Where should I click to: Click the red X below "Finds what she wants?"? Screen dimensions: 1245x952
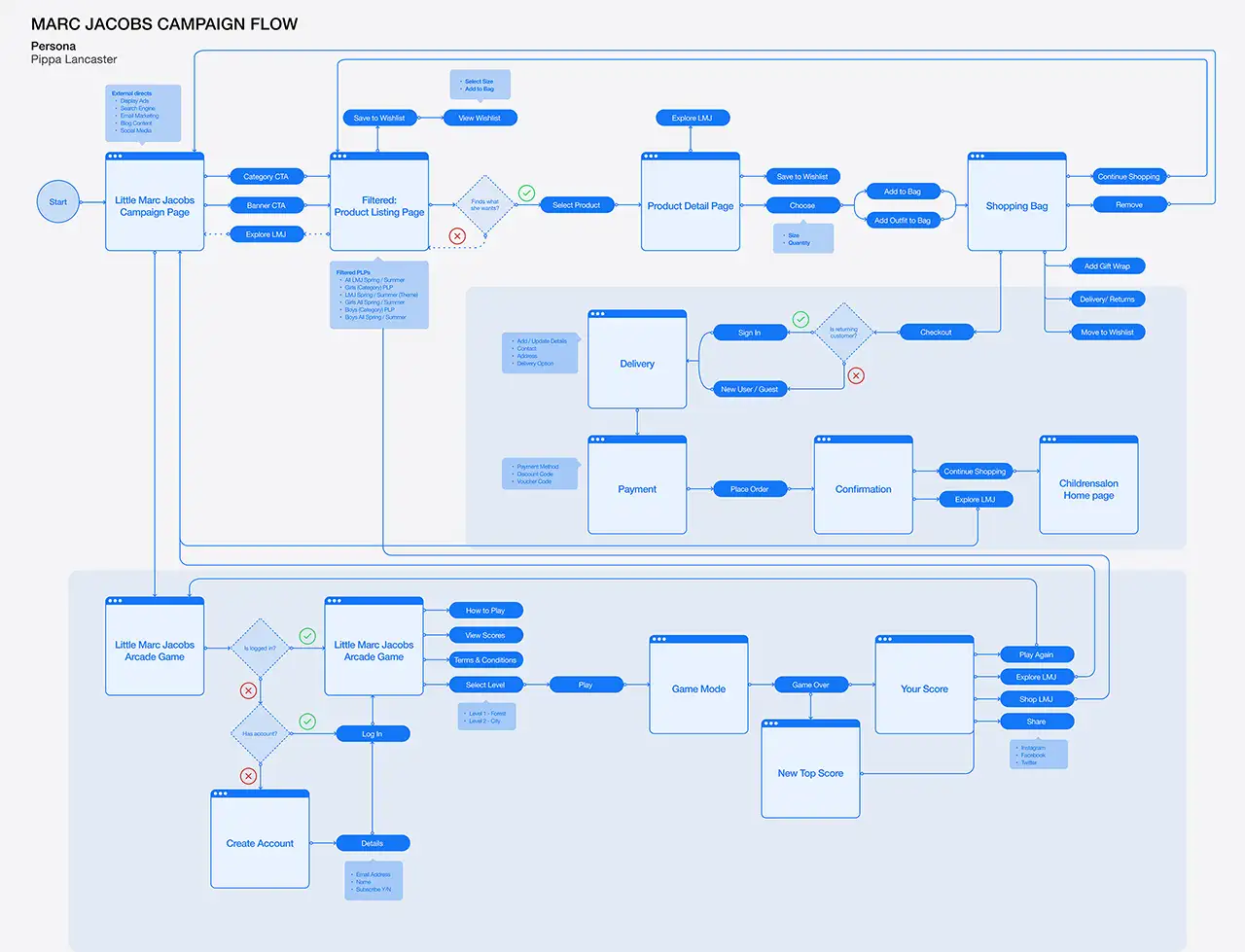pyautogui.click(x=457, y=236)
